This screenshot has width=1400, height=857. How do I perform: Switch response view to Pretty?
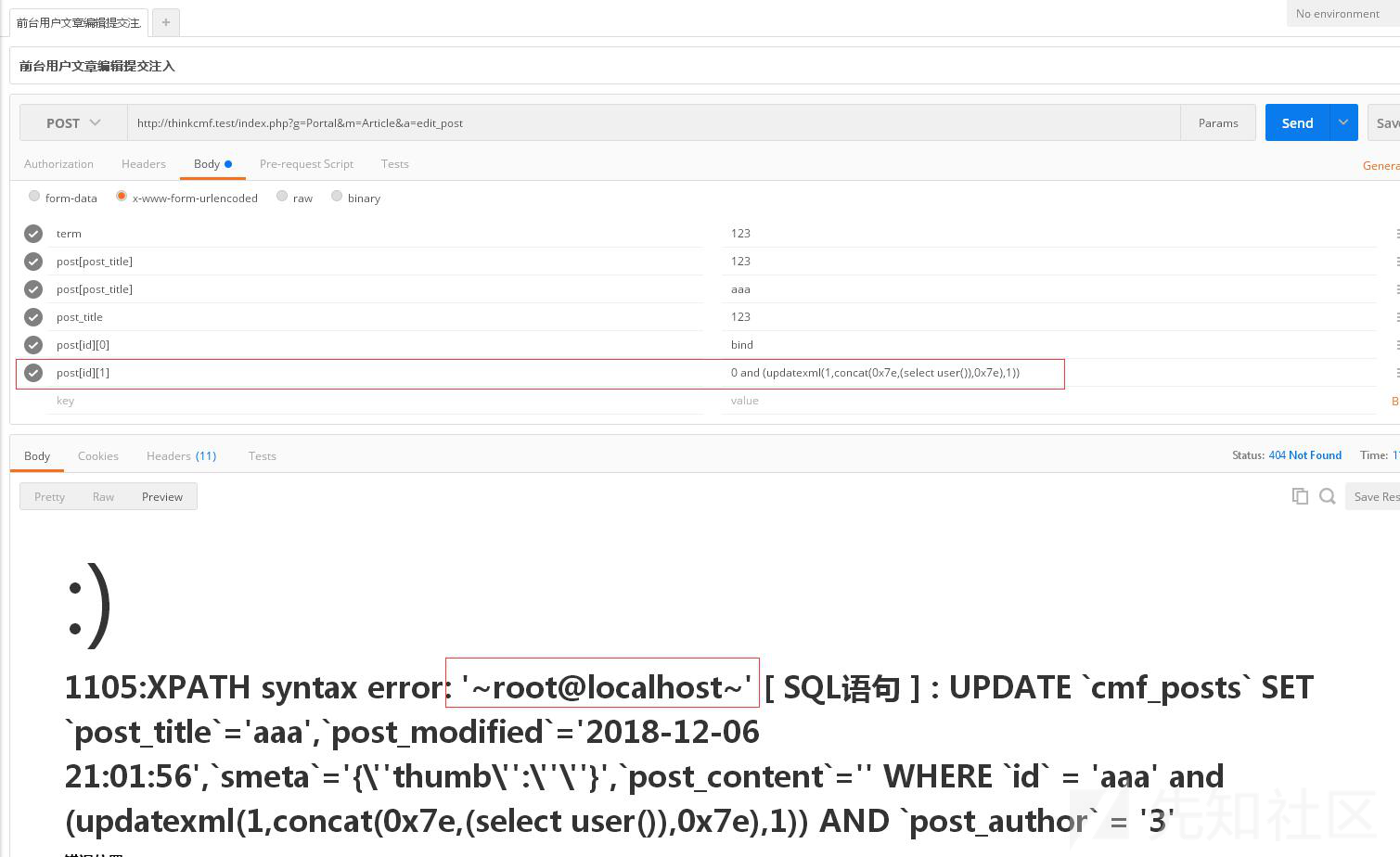tap(49, 497)
